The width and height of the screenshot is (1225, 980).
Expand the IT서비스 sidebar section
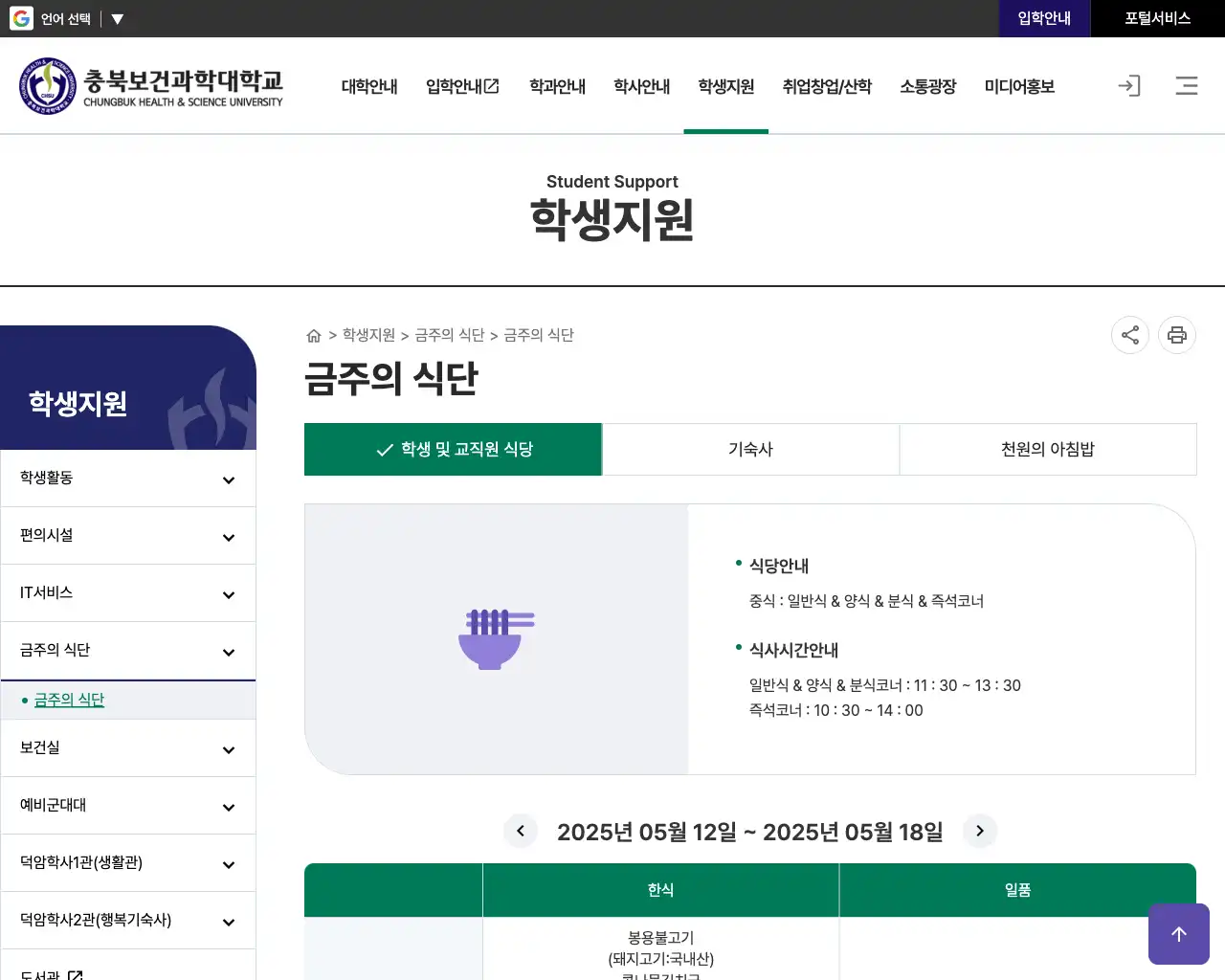(128, 593)
